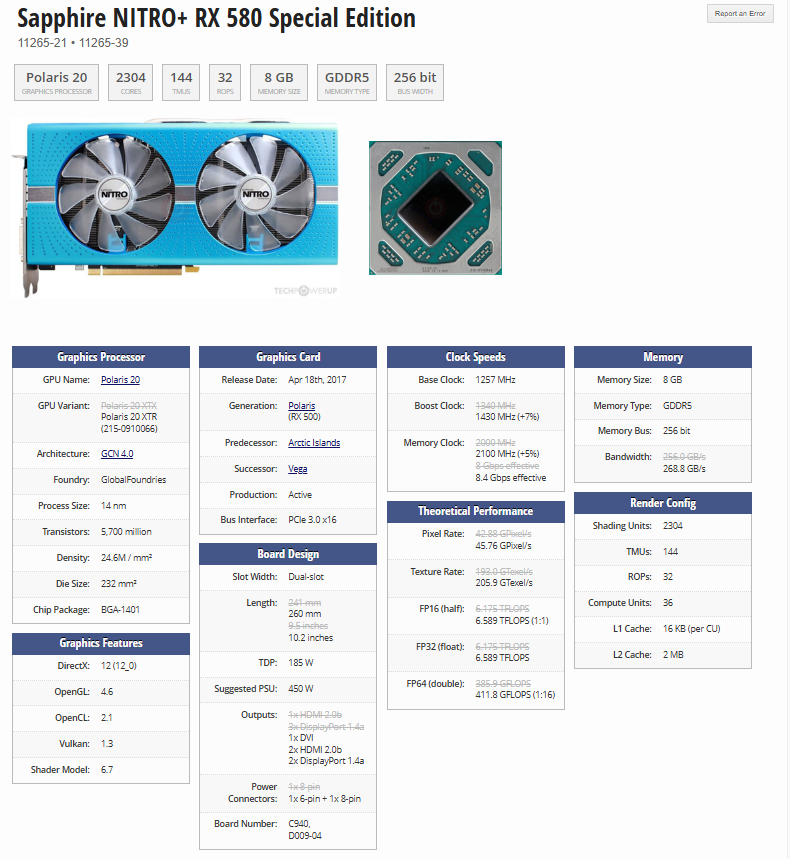Click the C940, board number value
The height and width of the screenshot is (859, 790).
[x=299, y=824]
